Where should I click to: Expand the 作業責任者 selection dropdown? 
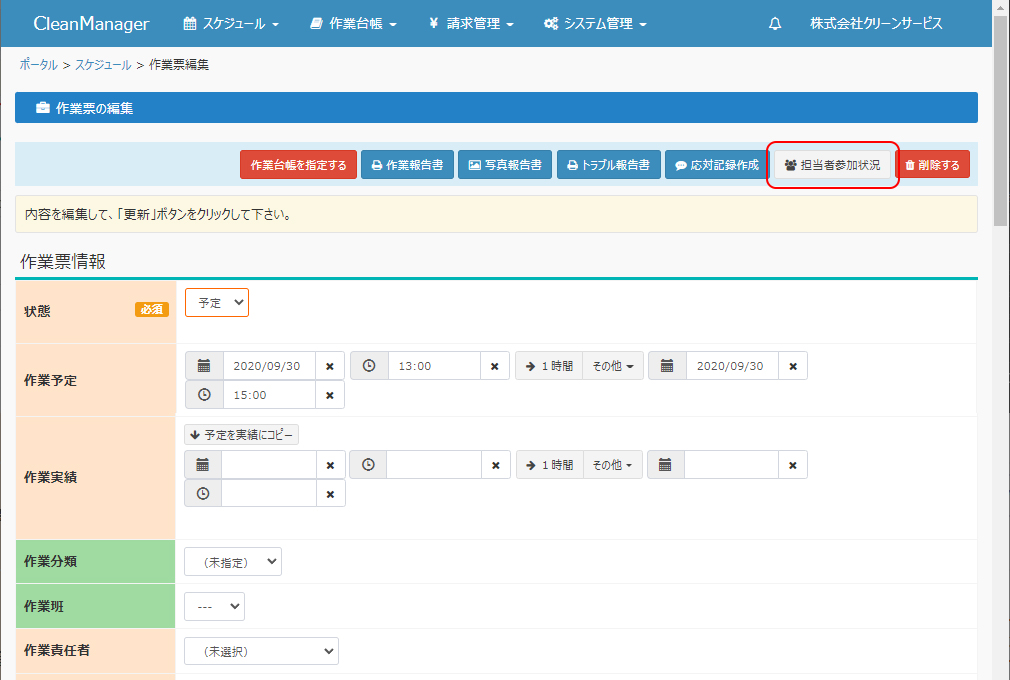pos(261,651)
